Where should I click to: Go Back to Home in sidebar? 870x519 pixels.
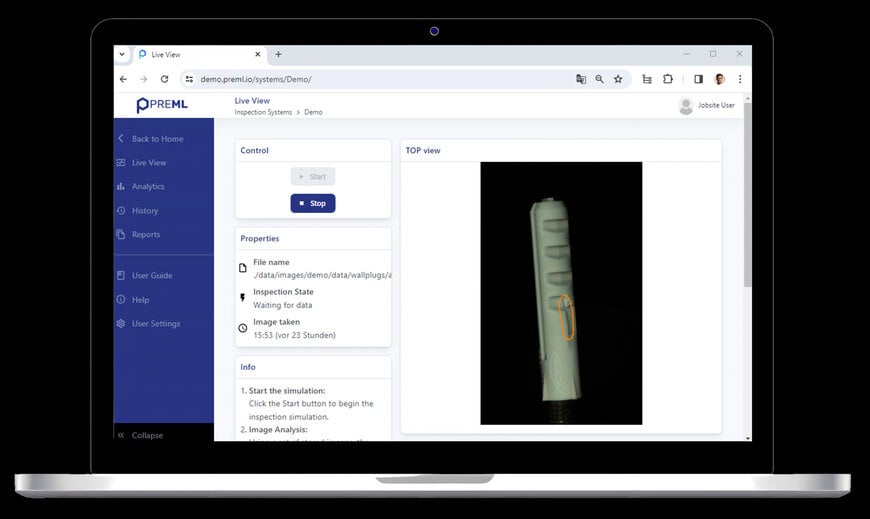coord(158,139)
